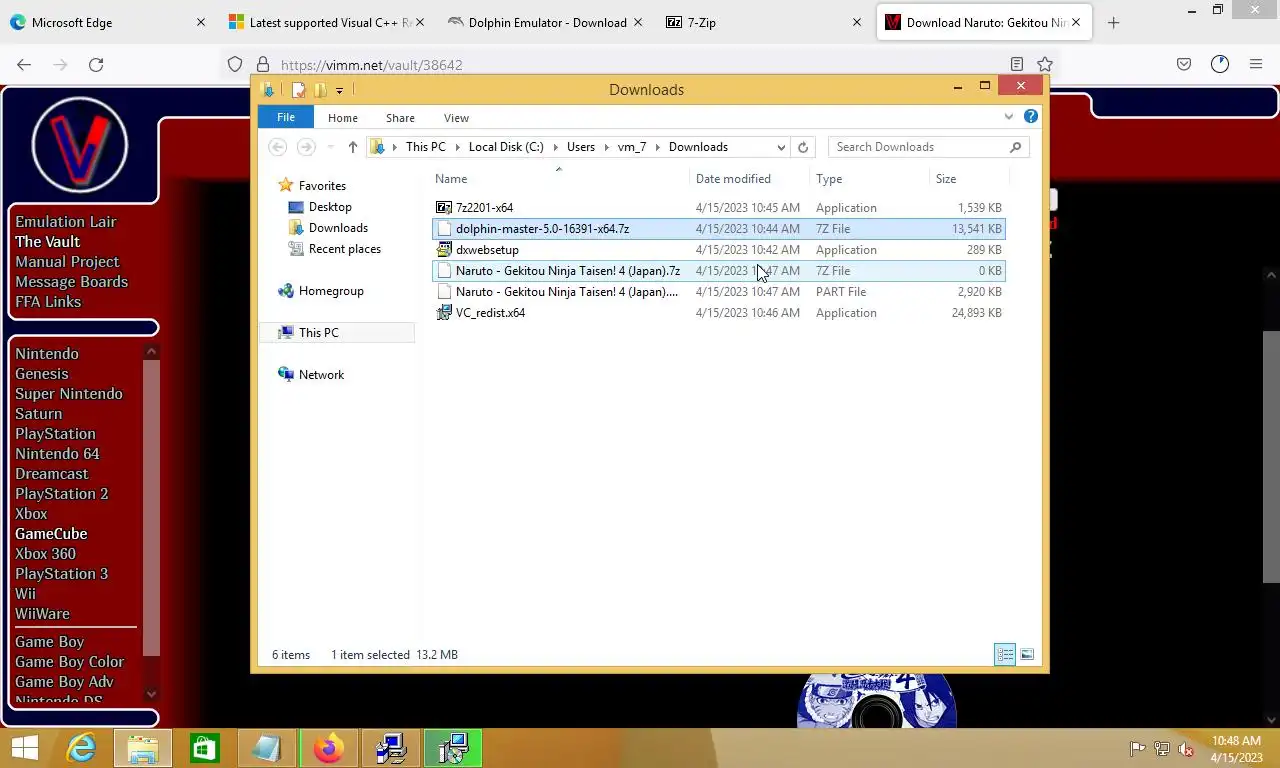Image resolution: width=1280 pixels, height=768 pixels.
Task: Click the muted volume tray icon
Action: (x=1186, y=749)
